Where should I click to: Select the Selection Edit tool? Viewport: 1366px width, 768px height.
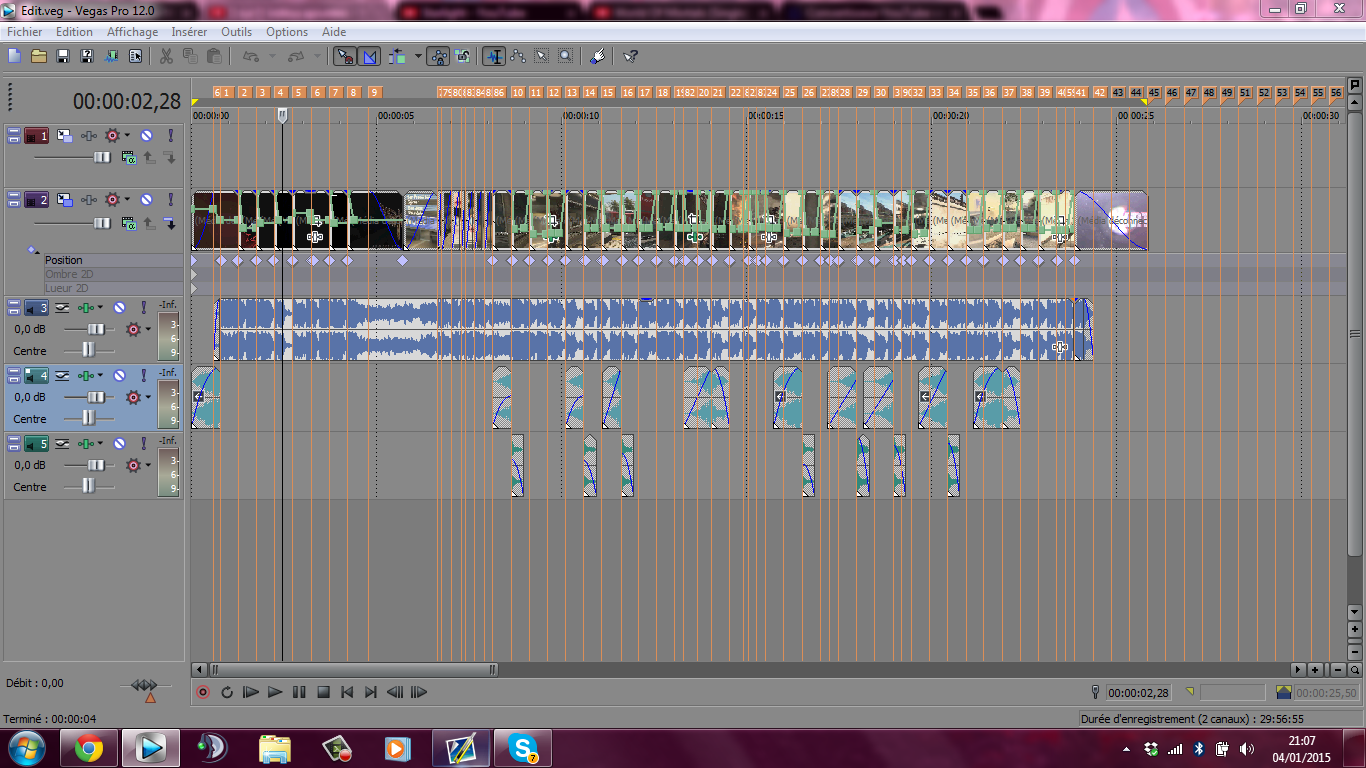pos(542,56)
